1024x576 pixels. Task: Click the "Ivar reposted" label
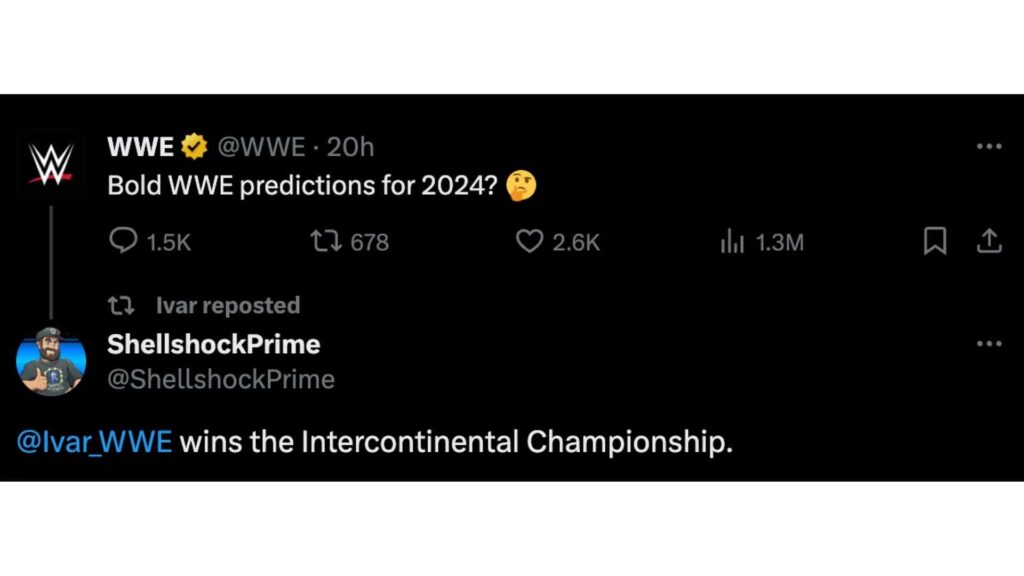point(227,305)
